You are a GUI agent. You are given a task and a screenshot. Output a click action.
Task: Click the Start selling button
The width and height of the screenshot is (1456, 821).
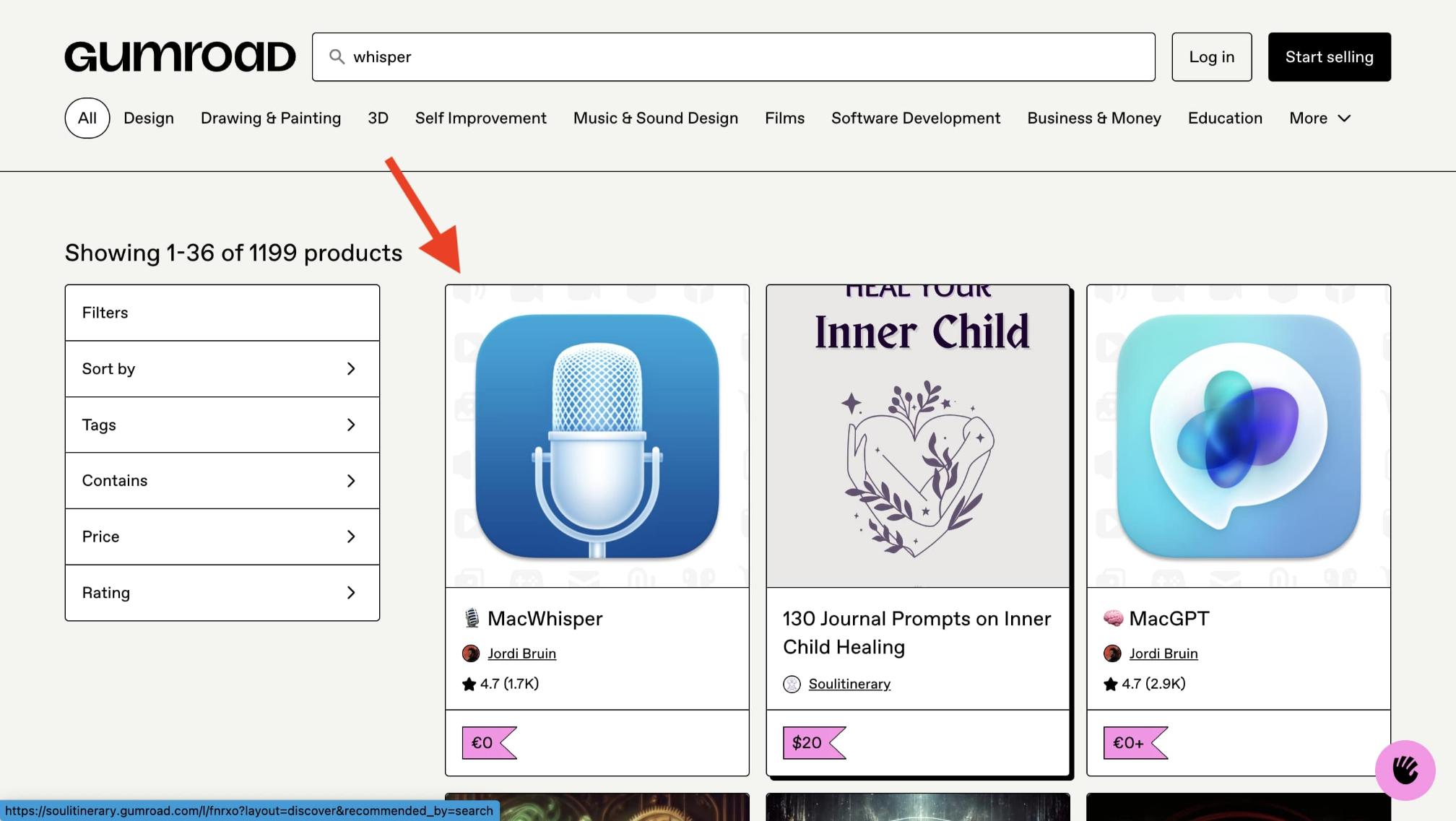pos(1330,57)
